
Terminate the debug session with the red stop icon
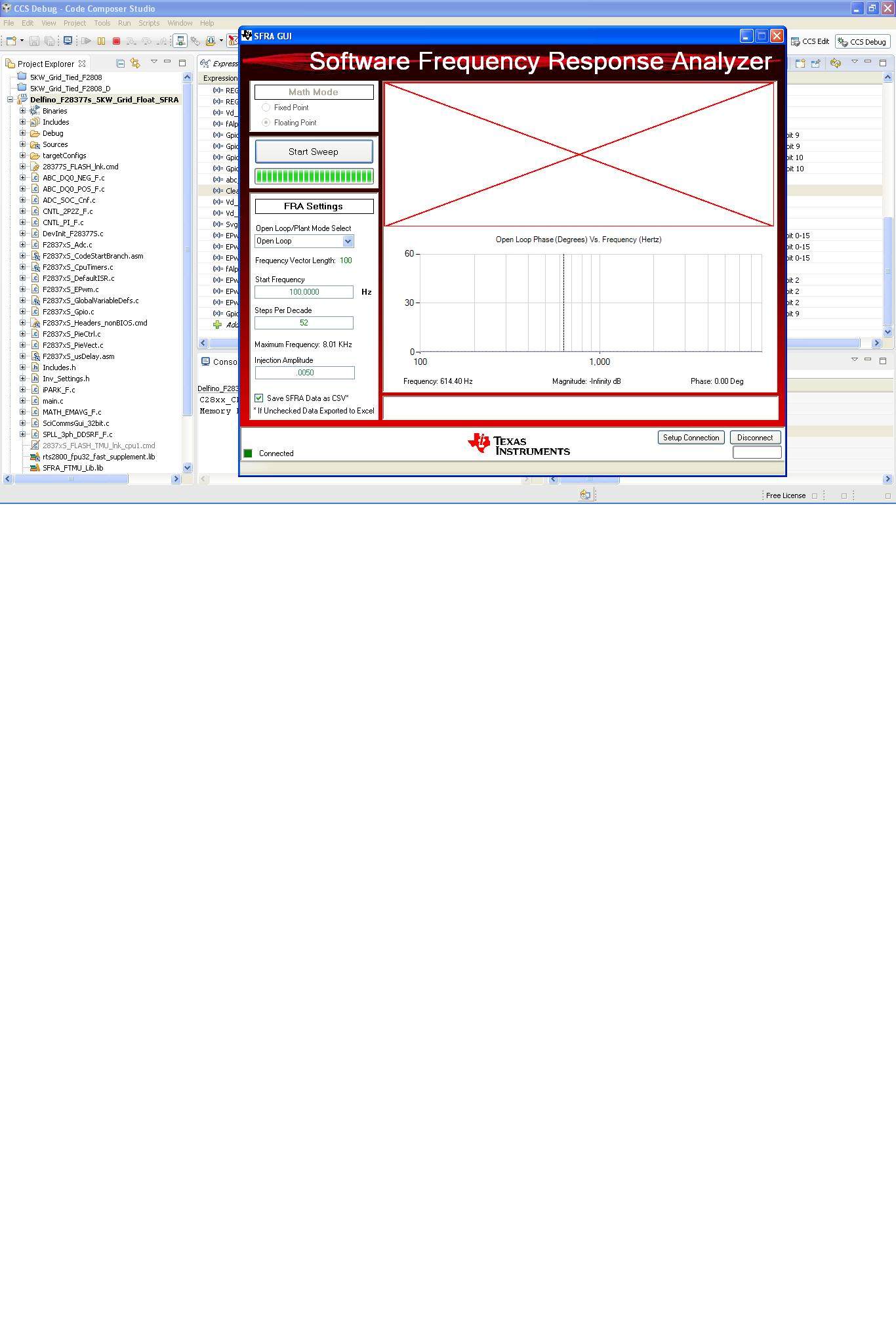pyautogui.click(x=116, y=41)
